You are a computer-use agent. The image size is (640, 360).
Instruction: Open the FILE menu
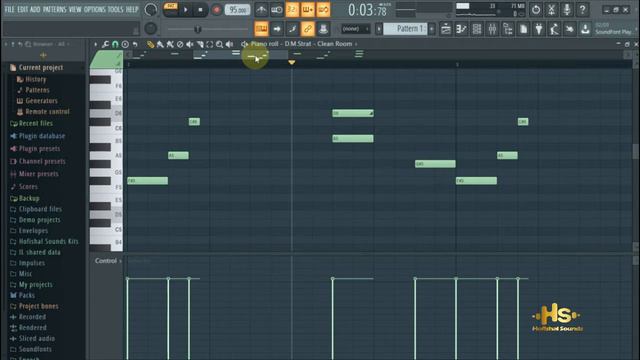[x=9, y=9]
